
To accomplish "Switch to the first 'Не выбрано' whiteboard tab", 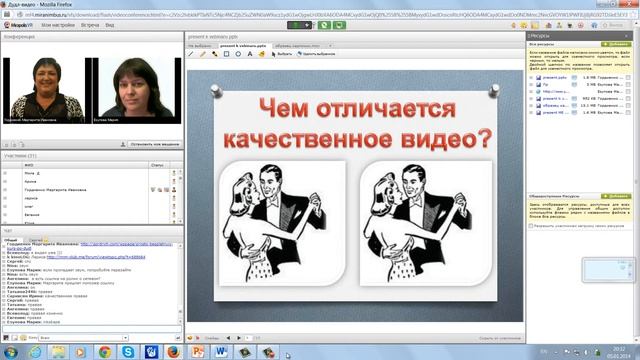I will point(200,46).
